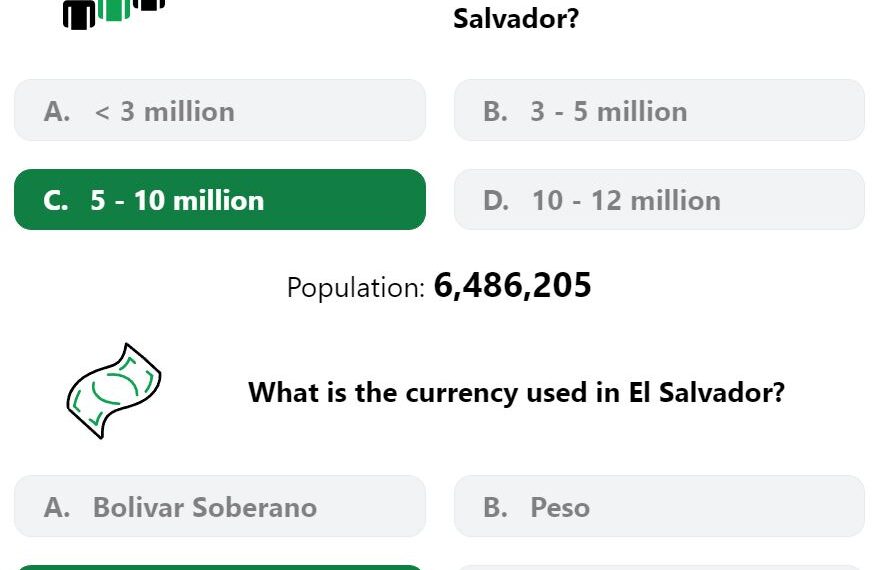The height and width of the screenshot is (570, 876).
Task: Pick the highlighted 5 - 10 million answer
Action: pyautogui.click(x=220, y=200)
